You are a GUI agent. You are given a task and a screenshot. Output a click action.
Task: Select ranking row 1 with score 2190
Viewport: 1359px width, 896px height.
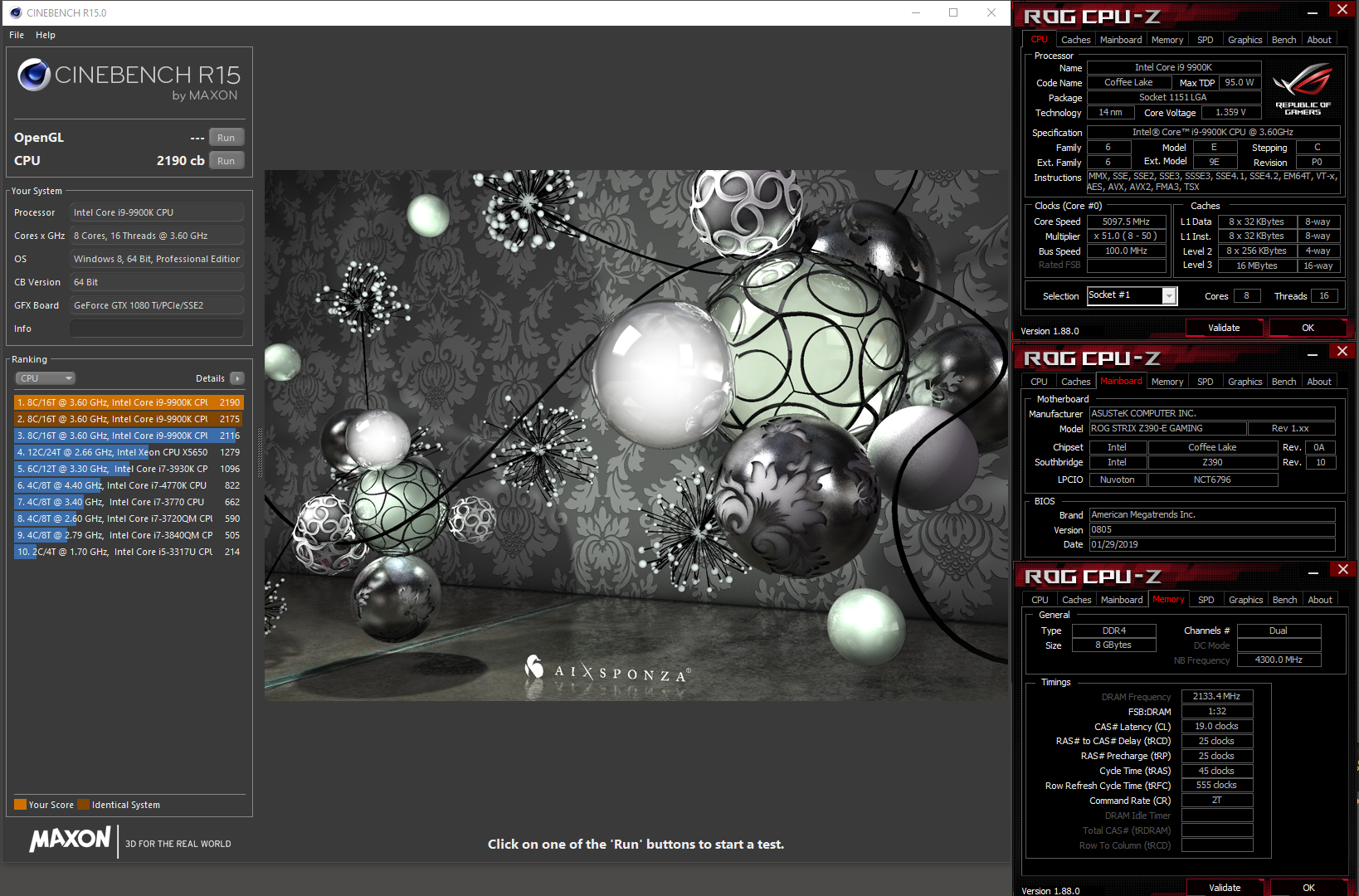[129, 402]
